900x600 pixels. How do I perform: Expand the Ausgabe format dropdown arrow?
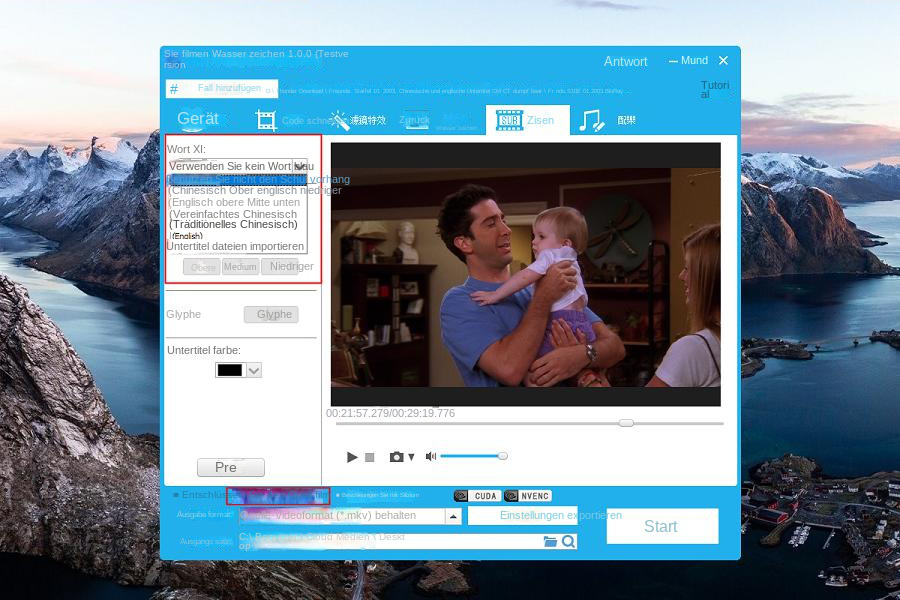tap(453, 516)
